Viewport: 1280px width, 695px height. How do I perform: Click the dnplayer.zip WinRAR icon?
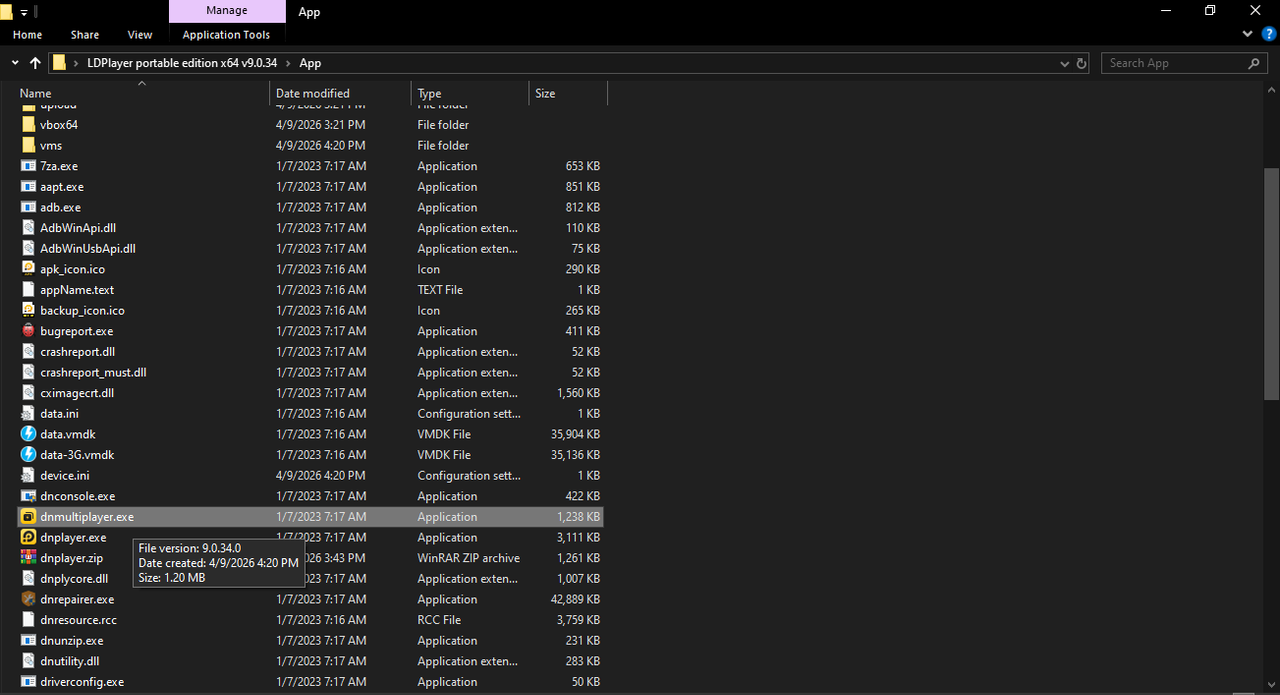(29, 558)
